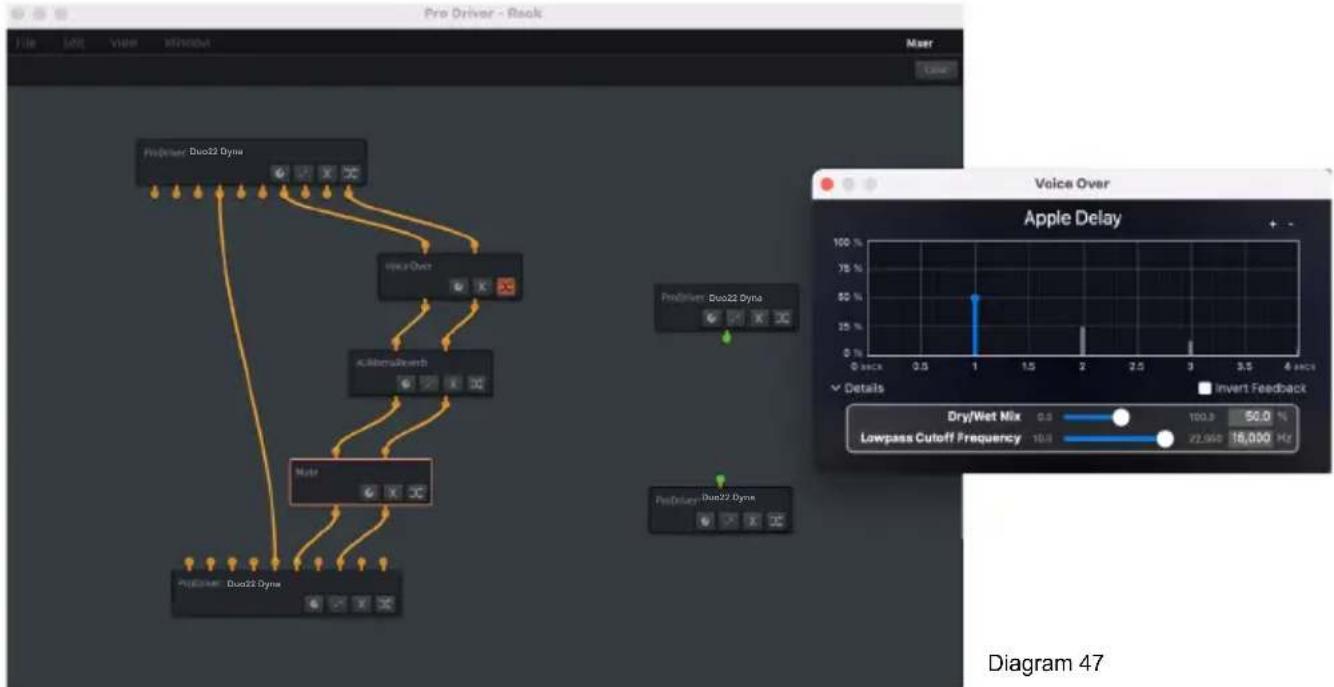Image resolution: width=1334 pixels, height=687 pixels.
Task: Click gray feedback echo bar at 2 secs
Action: pyautogui.click(x=1083, y=340)
